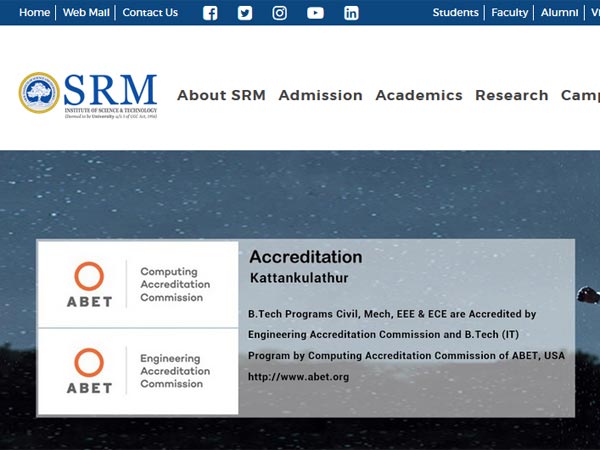Viewport: 600px width, 450px height.
Task: Open the Academics menu
Action: click(419, 95)
